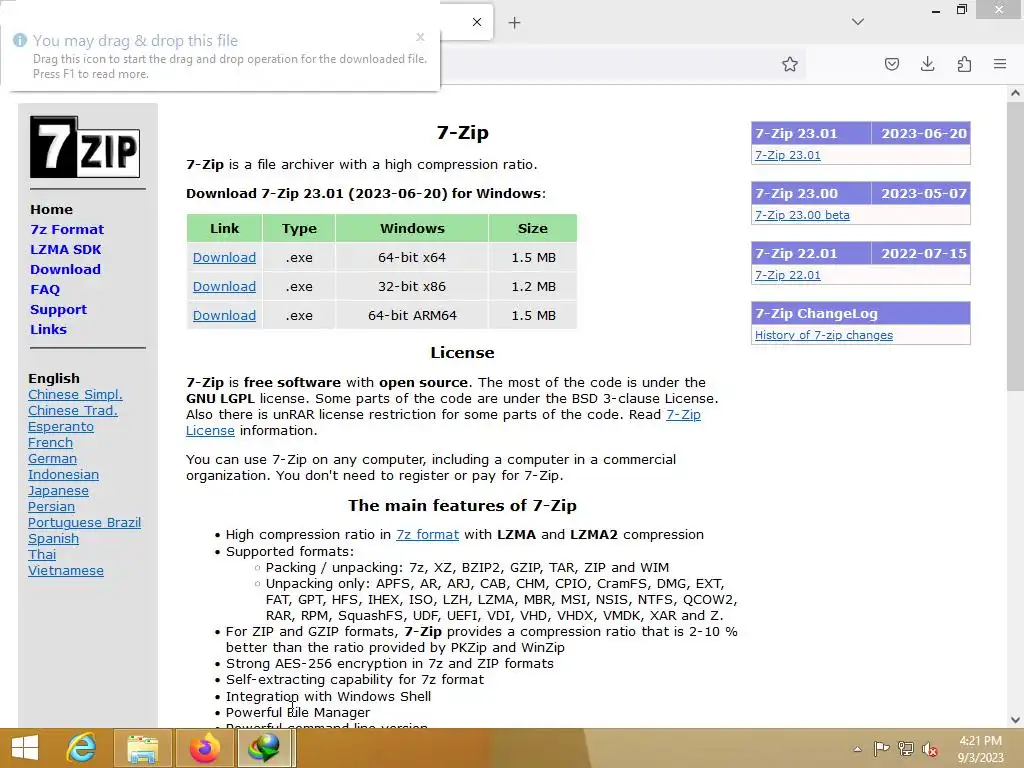Click the address bar field
The image size is (1024, 768).
[624, 64]
